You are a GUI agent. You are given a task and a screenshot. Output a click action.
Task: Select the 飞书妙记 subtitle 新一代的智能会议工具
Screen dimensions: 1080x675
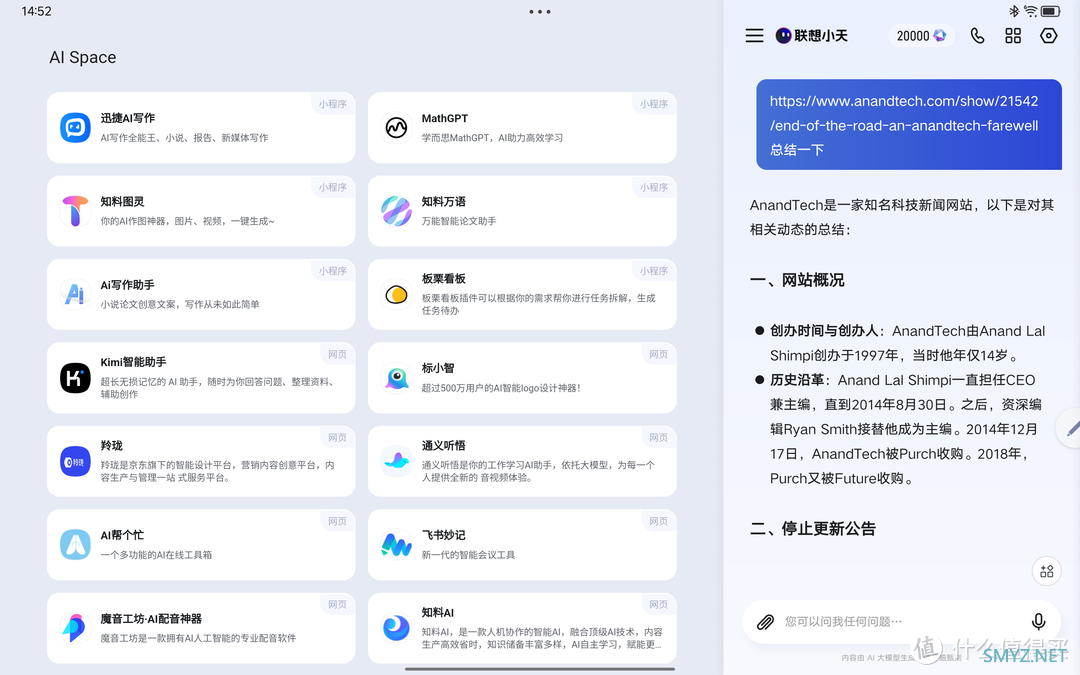point(468,555)
